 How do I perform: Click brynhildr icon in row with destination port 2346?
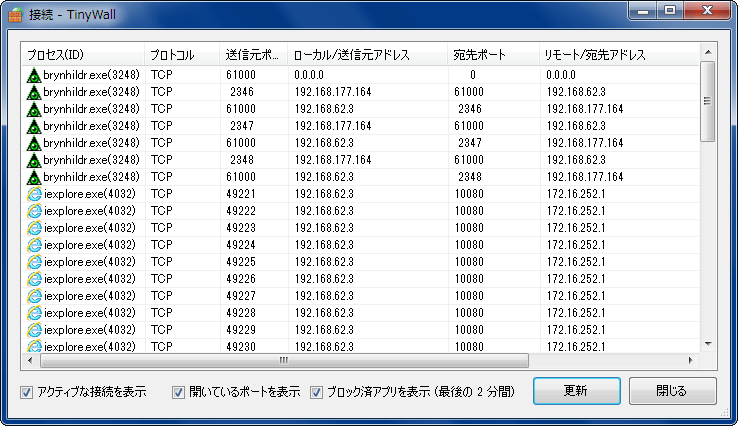click(34, 109)
